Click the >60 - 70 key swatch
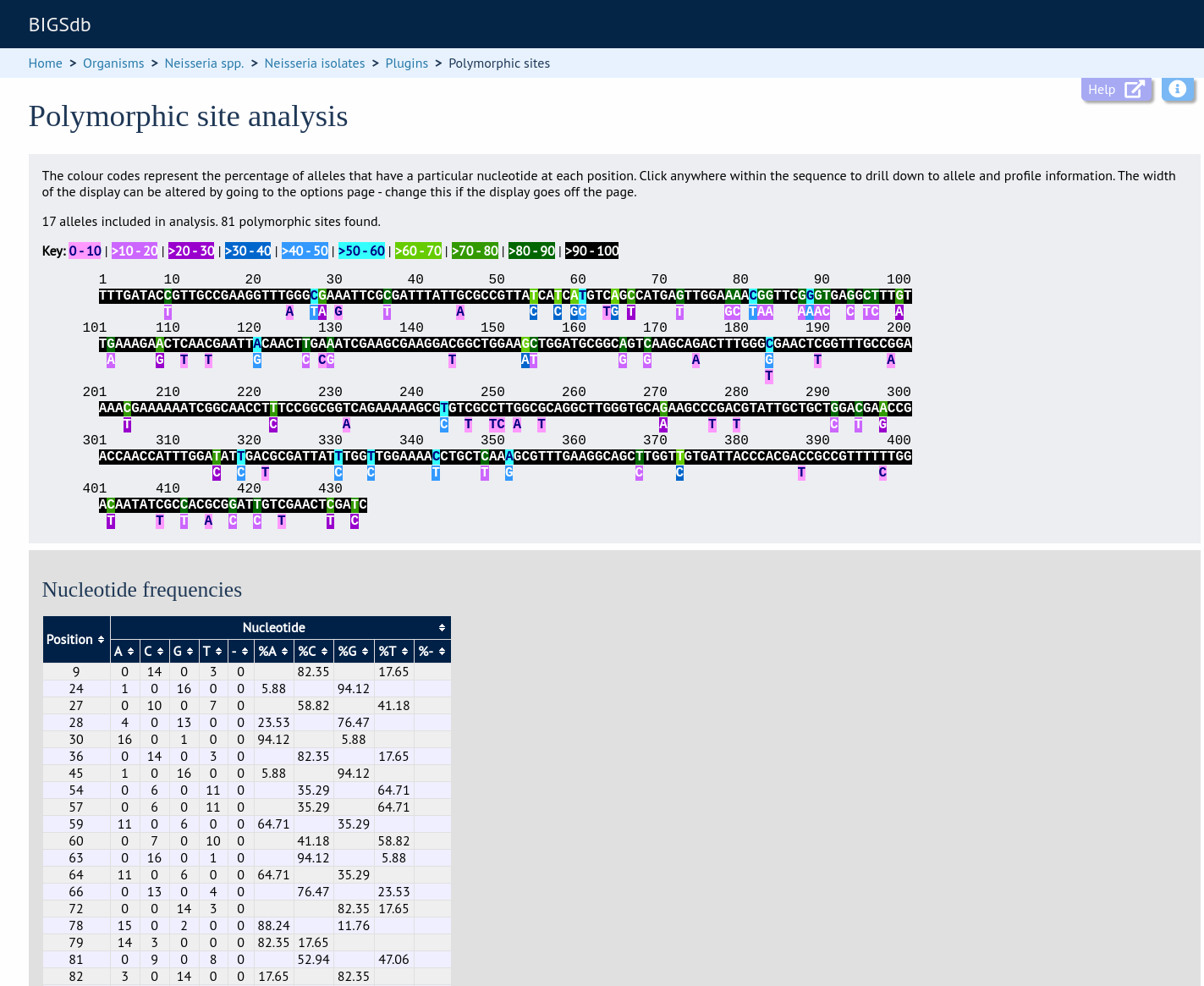 (x=418, y=251)
